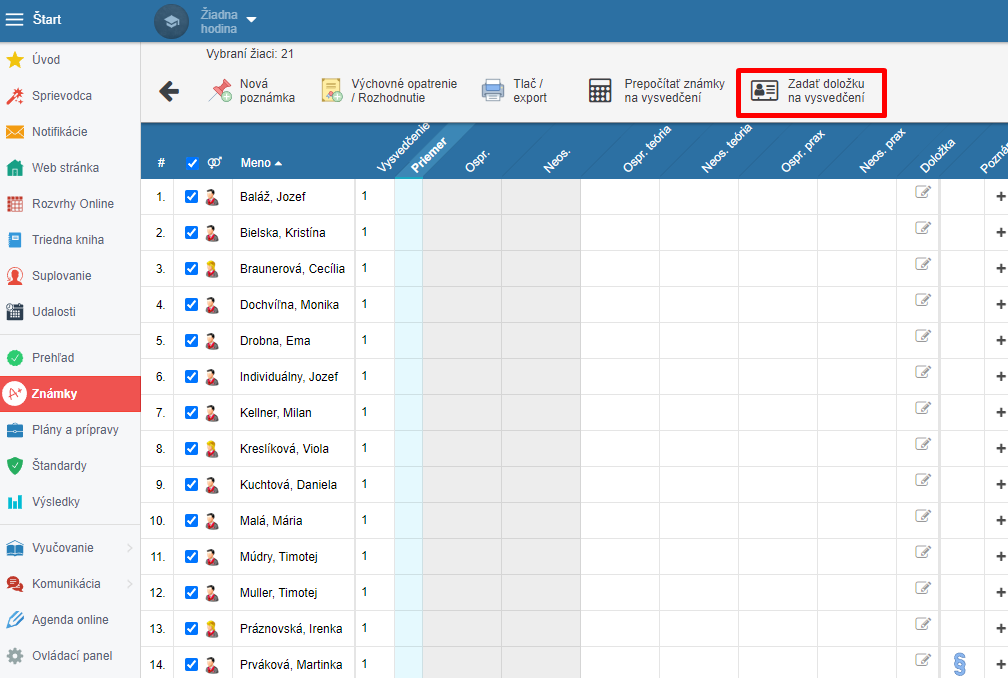The height and width of the screenshot is (678, 1008).
Task: Add note plus for Baláž, Jozef
Action: pyautogui.click(x=1000, y=197)
